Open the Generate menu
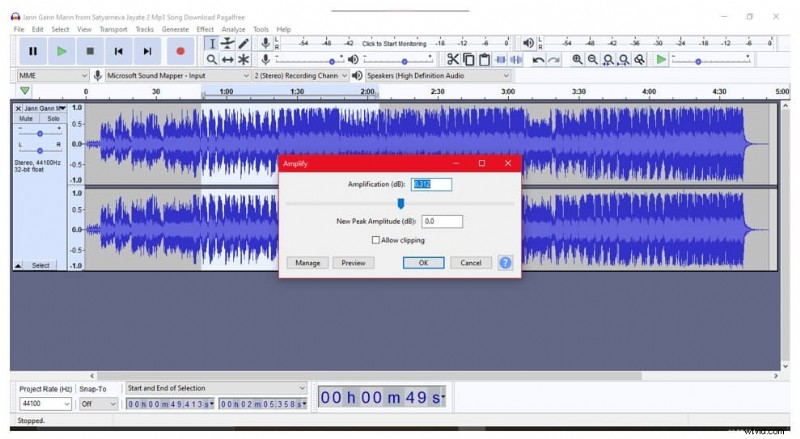The width and height of the screenshot is (800, 439). coord(175,29)
